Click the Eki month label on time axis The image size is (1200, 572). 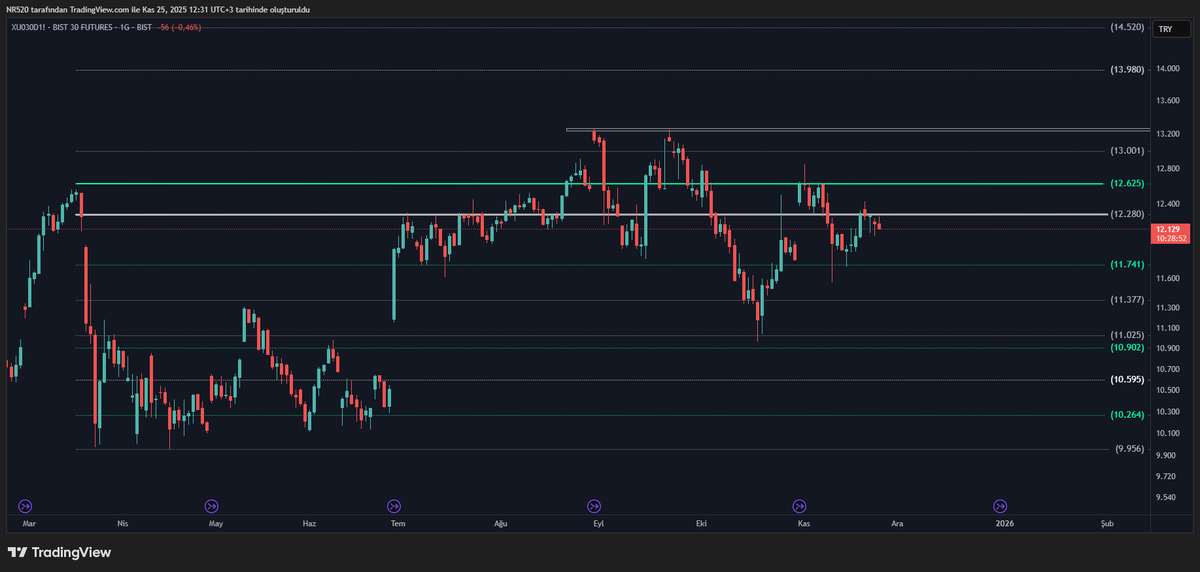pyautogui.click(x=700, y=523)
